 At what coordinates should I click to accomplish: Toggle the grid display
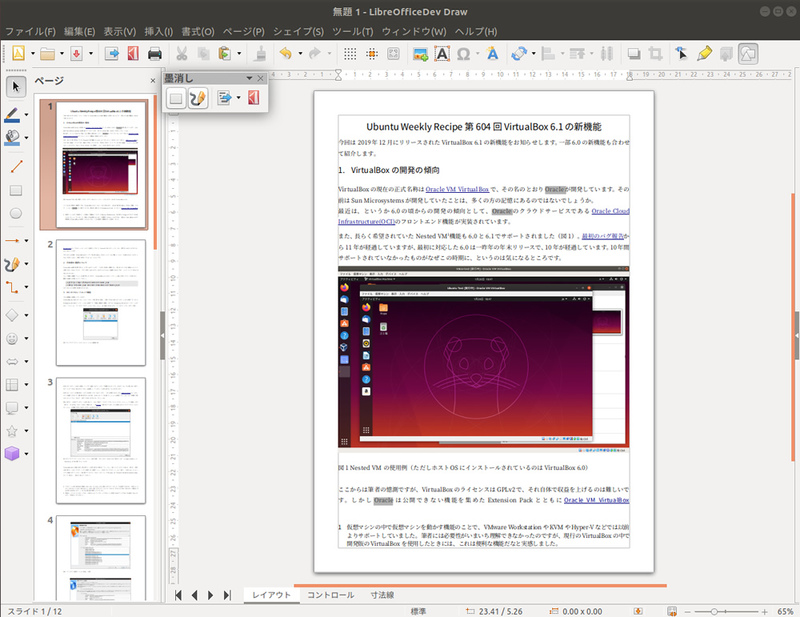(x=350, y=53)
